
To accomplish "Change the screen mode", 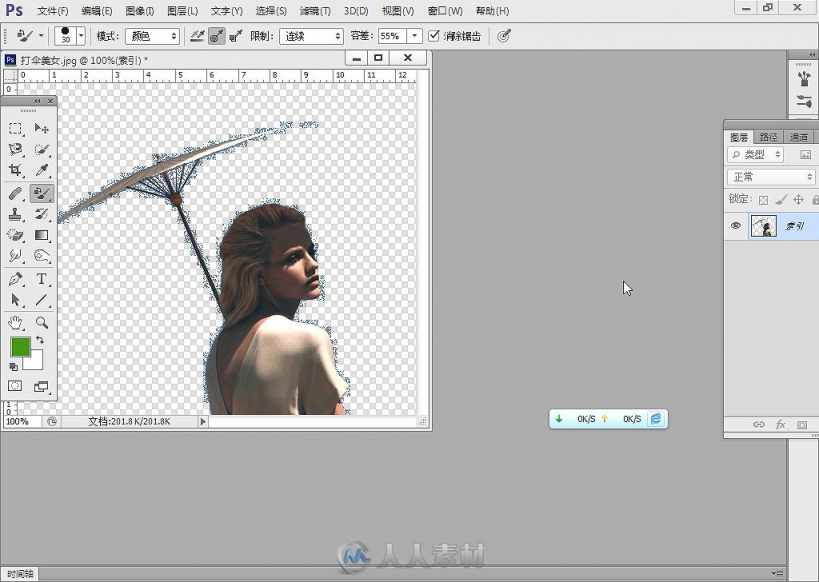I will coord(41,387).
